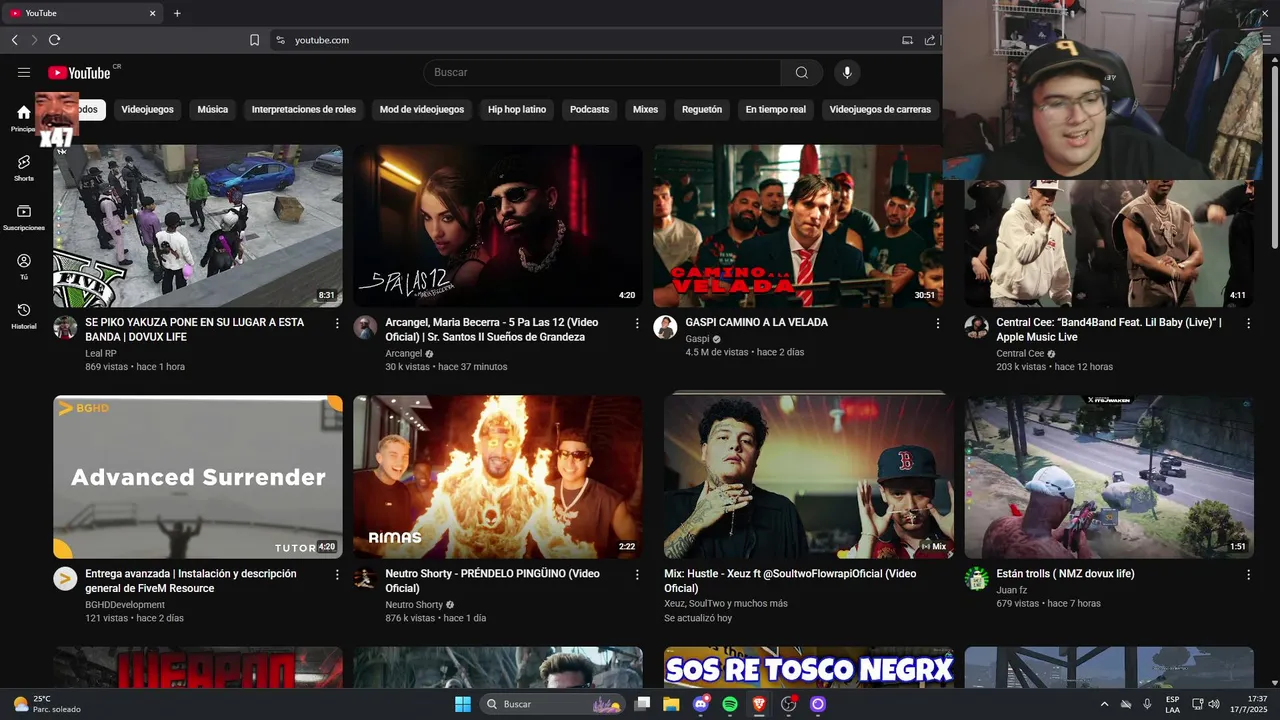This screenshot has width=1280, height=720.
Task: Open site settings icon left of youtube.com
Action: click(x=280, y=40)
